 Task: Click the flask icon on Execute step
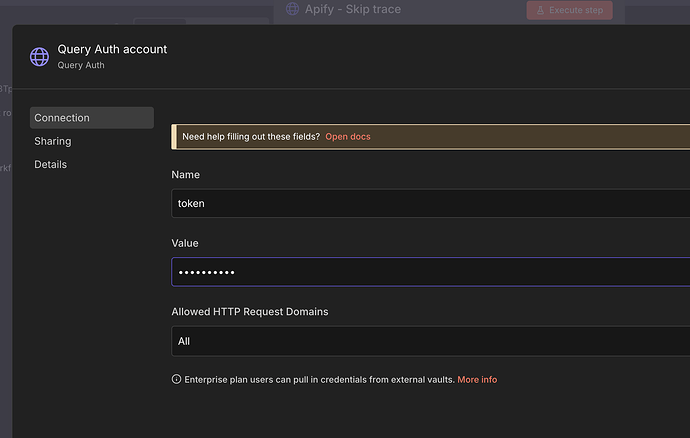[x=540, y=10]
